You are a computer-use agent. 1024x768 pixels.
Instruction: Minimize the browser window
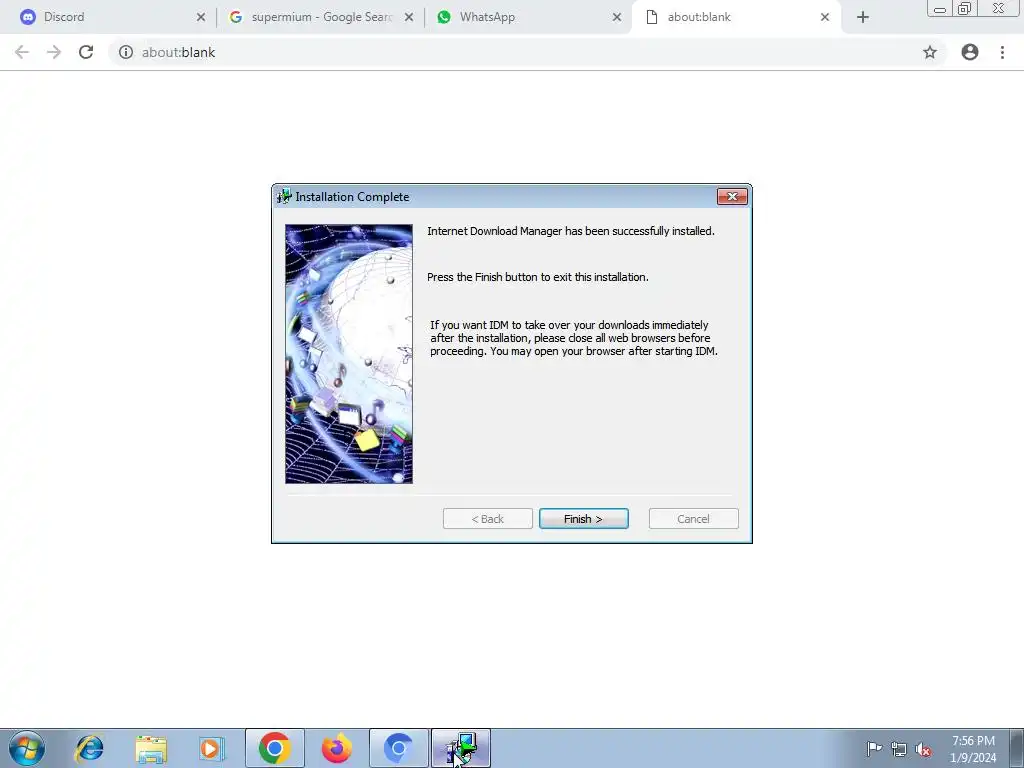(x=940, y=8)
